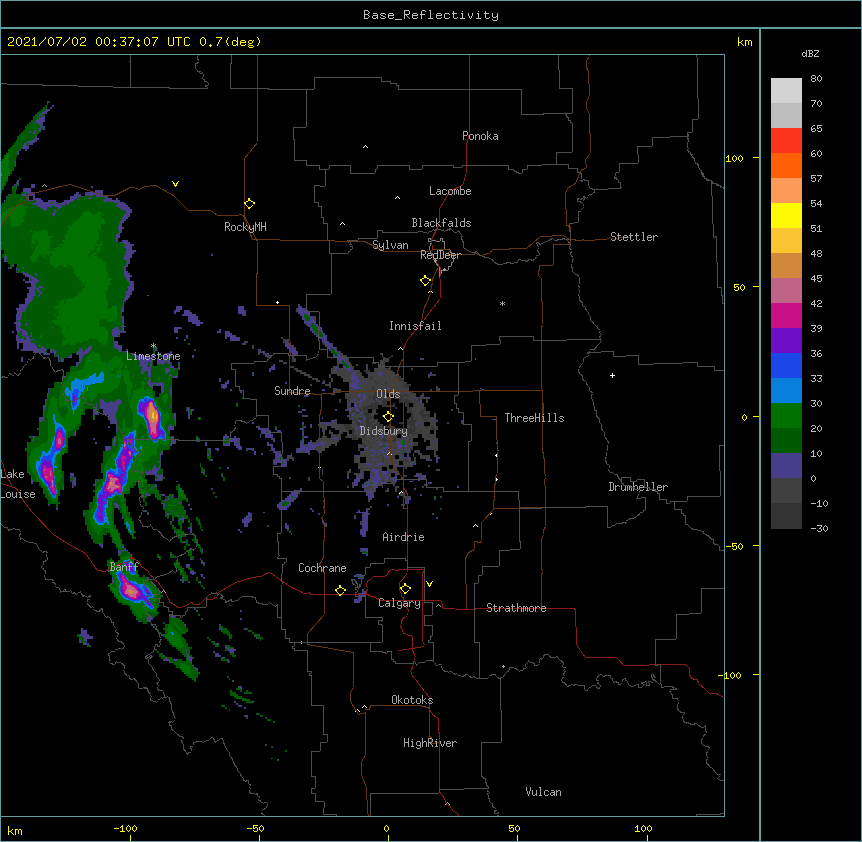
Task: Click the Lake Louise label
Action: (x=18, y=484)
